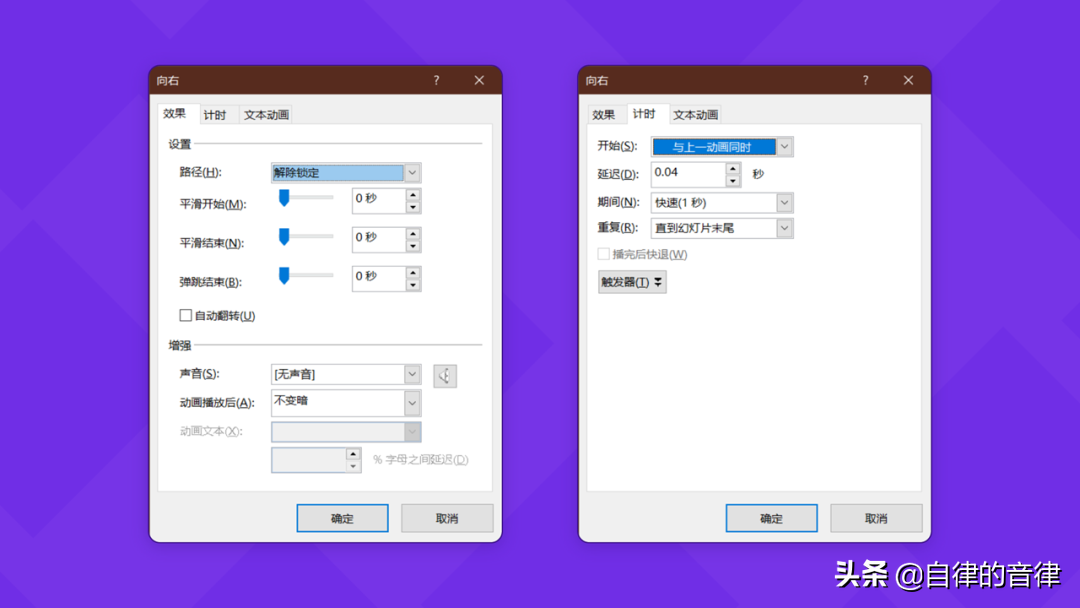Screen dimensions: 1080x608
Task: Toggle the 自动翻转 checkbox
Action: [185, 315]
